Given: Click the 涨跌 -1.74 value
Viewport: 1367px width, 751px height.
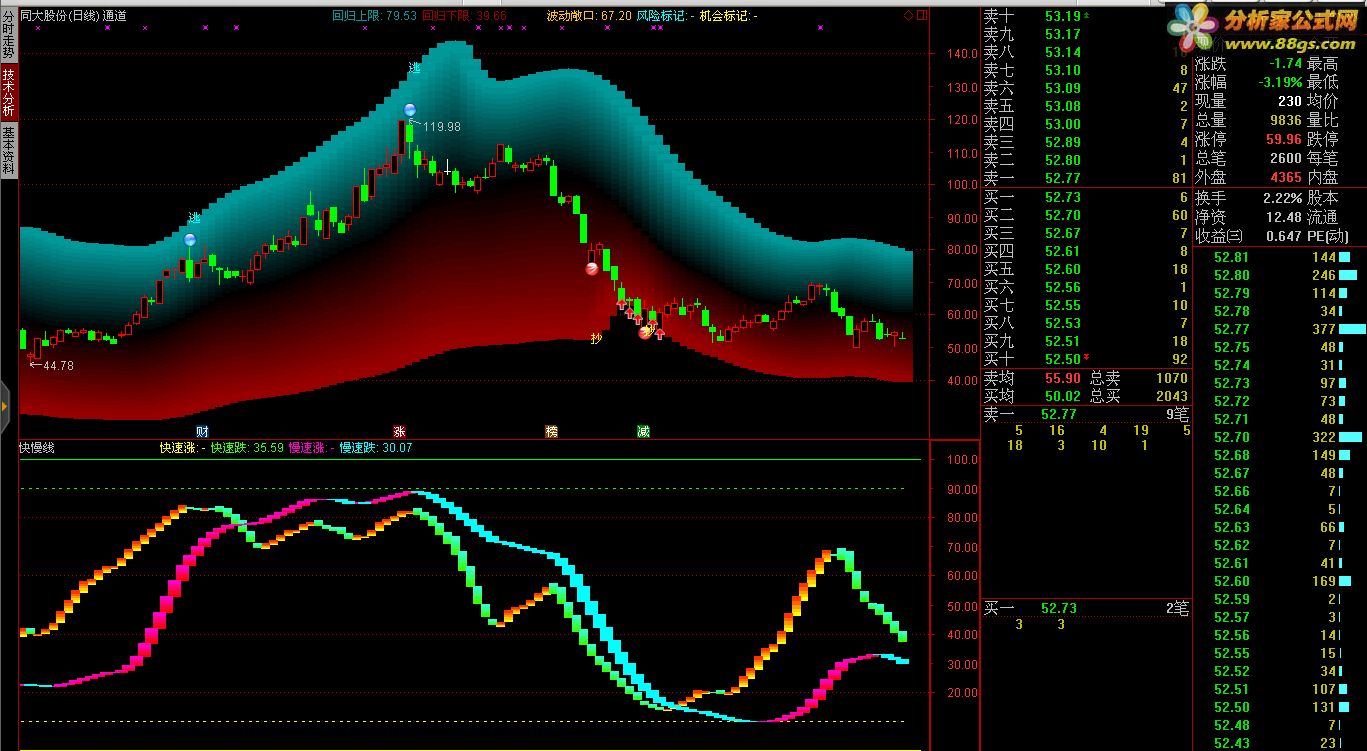Looking at the screenshot, I should (1284, 64).
